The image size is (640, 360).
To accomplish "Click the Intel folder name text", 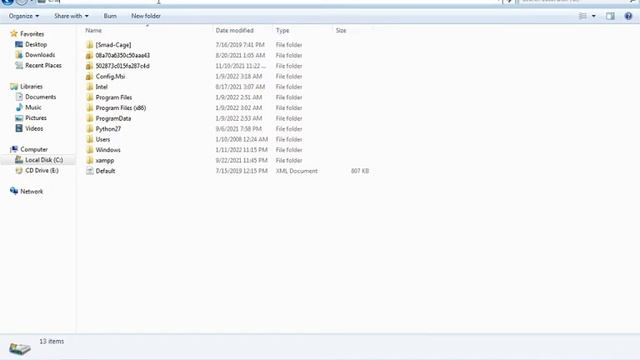I will click(102, 87).
